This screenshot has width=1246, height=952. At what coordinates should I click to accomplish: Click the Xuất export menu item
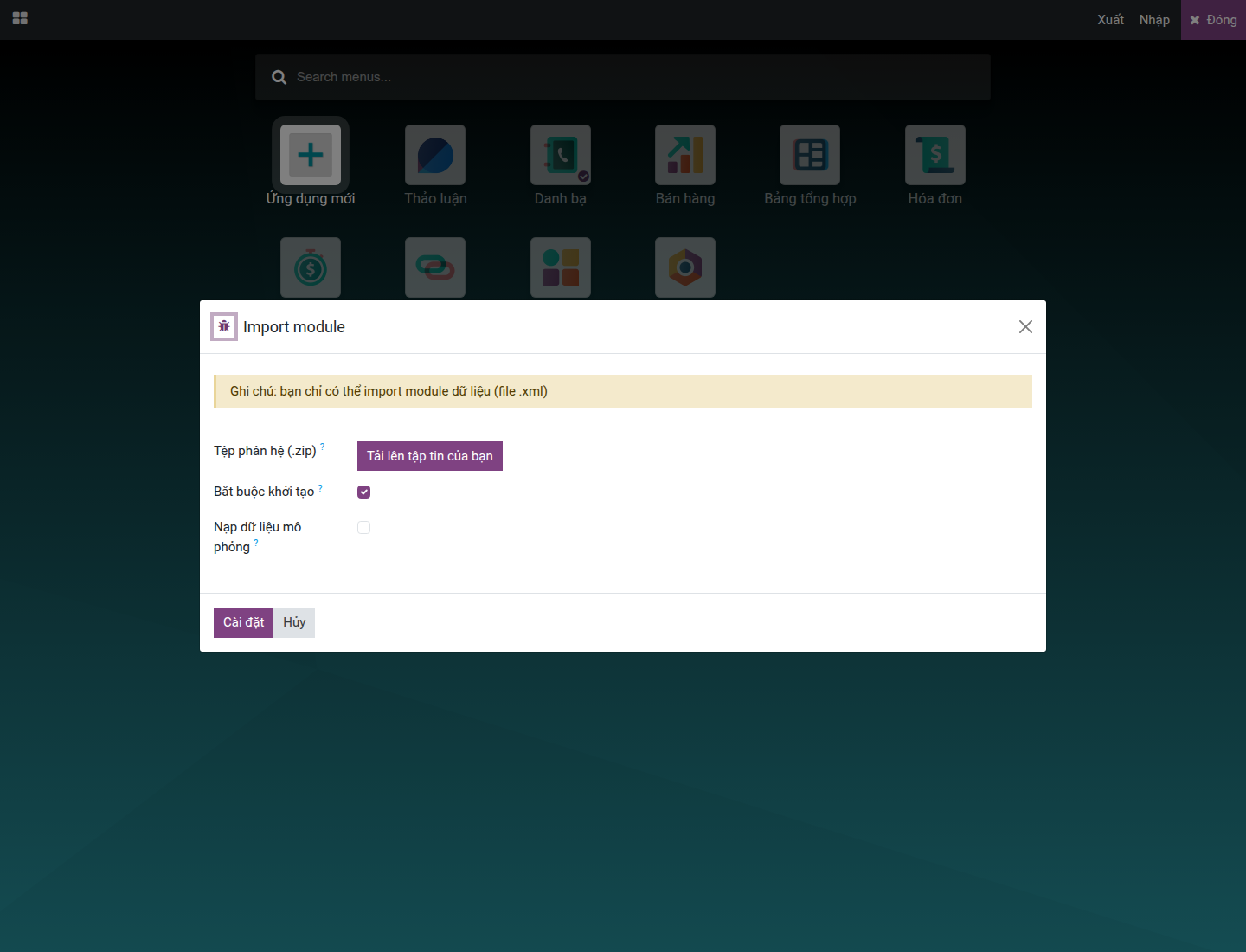[x=1110, y=20]
